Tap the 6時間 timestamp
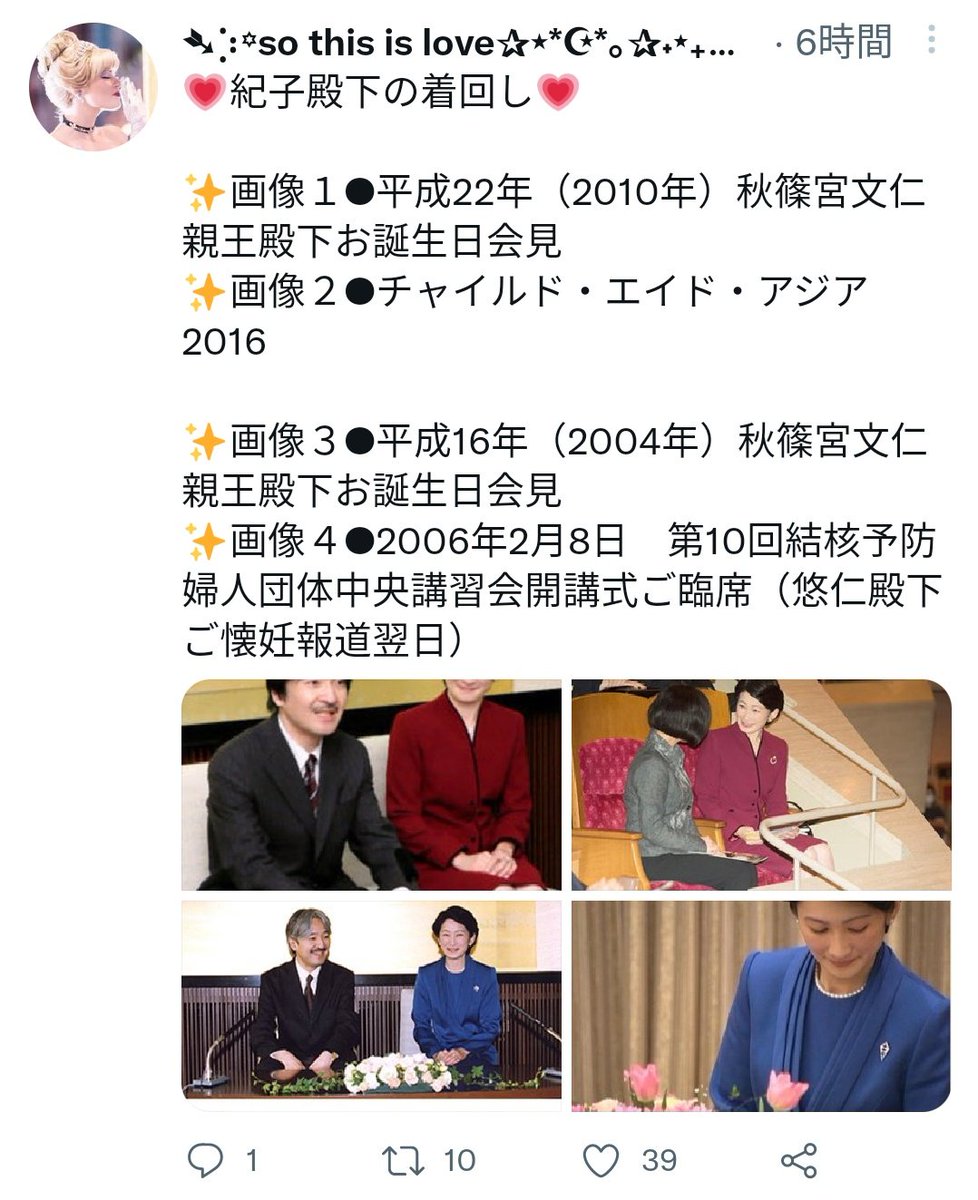The image size is (978, 1200). (843, 42)
